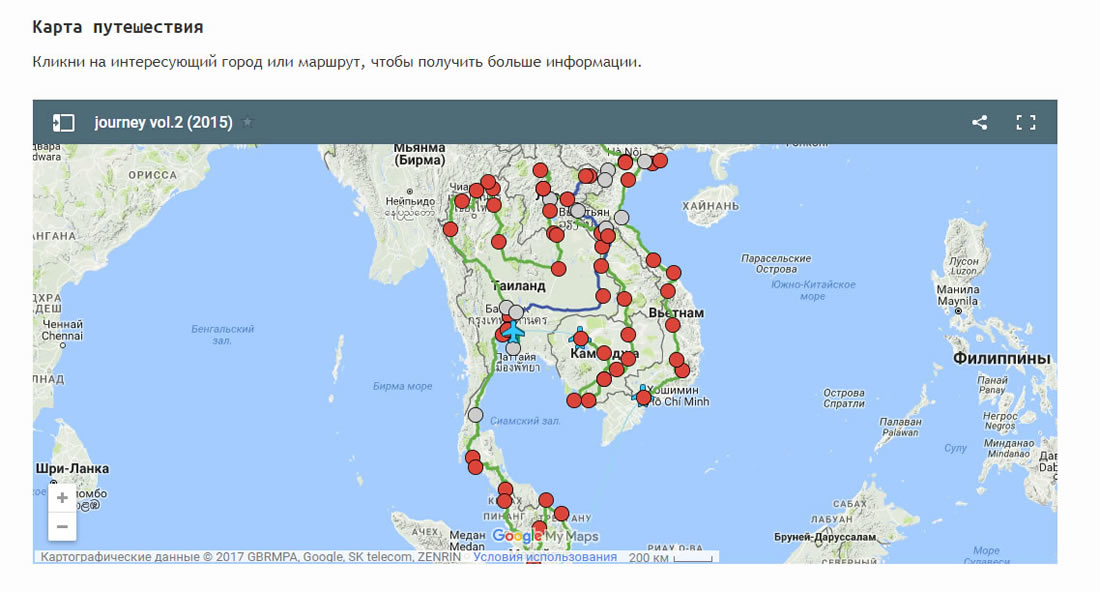Expand the map to full screen
1100x592 pixels.
(x=1025, y=122)
